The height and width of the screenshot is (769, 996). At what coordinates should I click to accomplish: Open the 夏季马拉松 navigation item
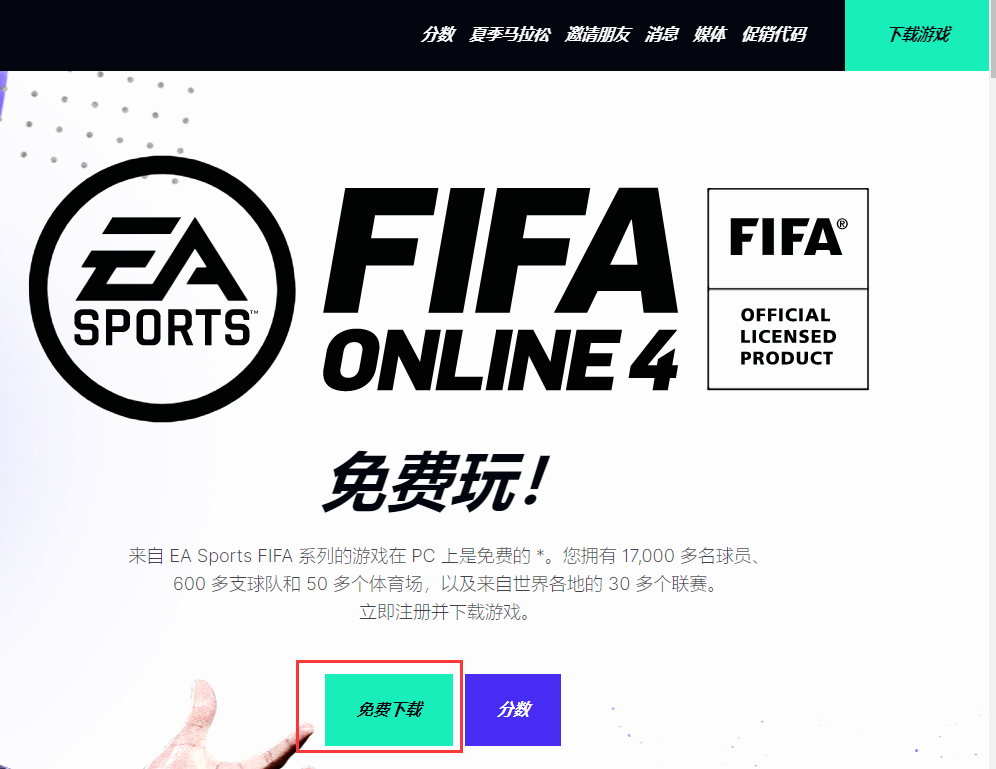coord(509,34)
